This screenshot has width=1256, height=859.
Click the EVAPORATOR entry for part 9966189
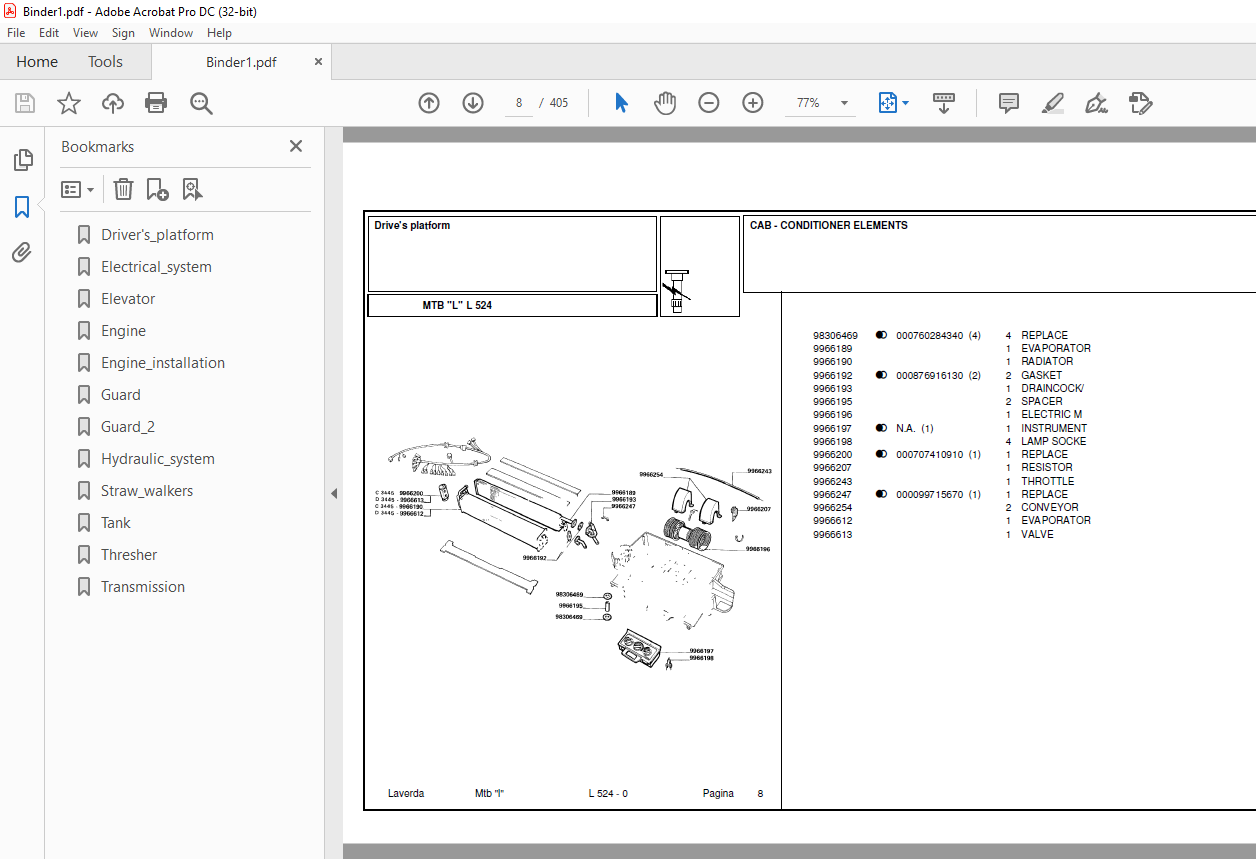[1056, 349]
